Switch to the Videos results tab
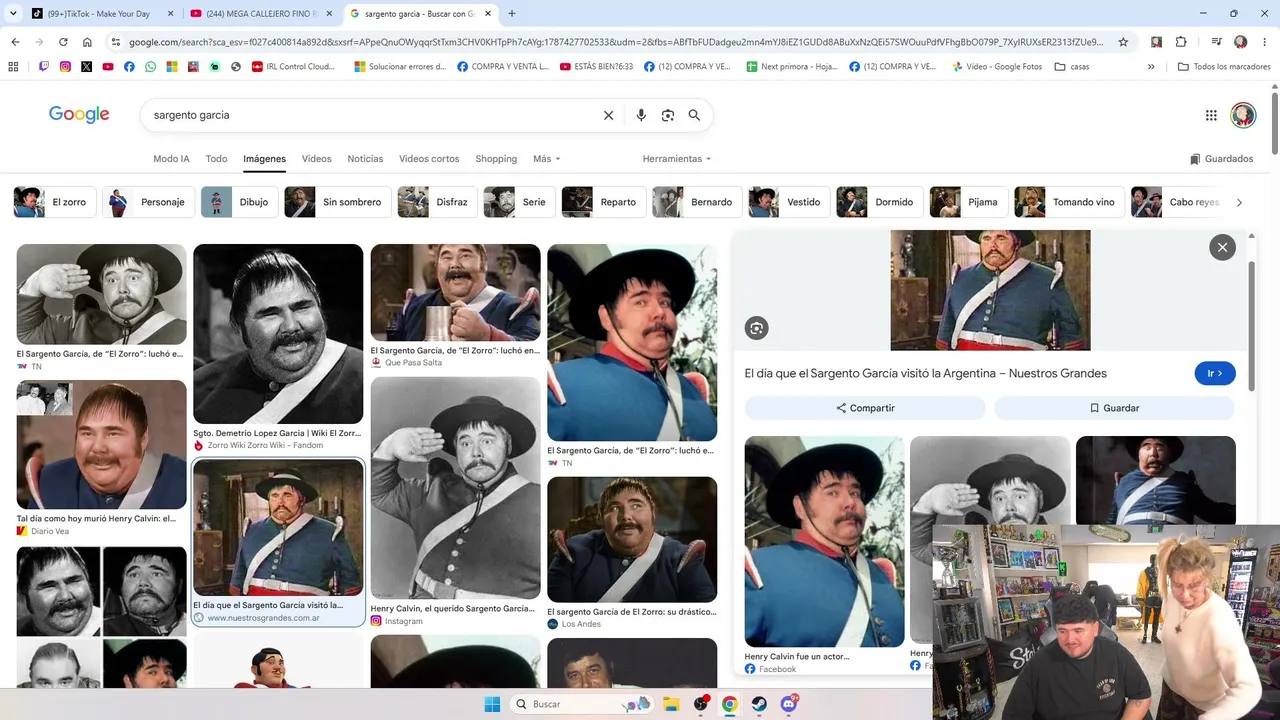 [x=316, y=159]
